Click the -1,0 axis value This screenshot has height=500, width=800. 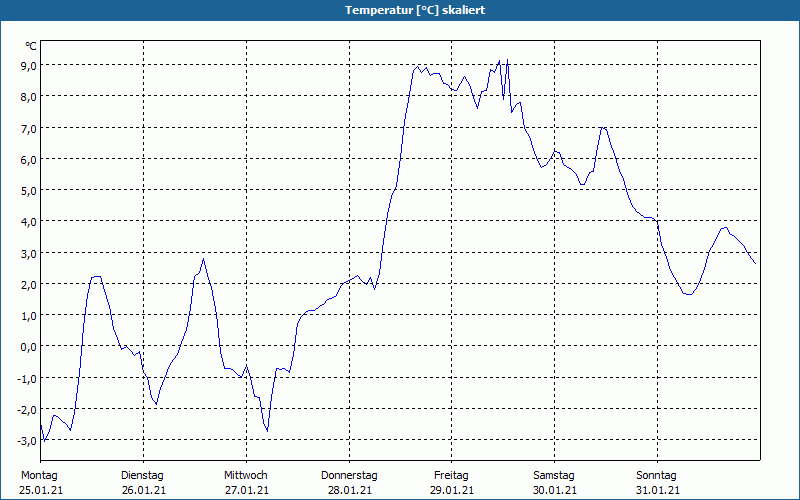tap(27, 378)
